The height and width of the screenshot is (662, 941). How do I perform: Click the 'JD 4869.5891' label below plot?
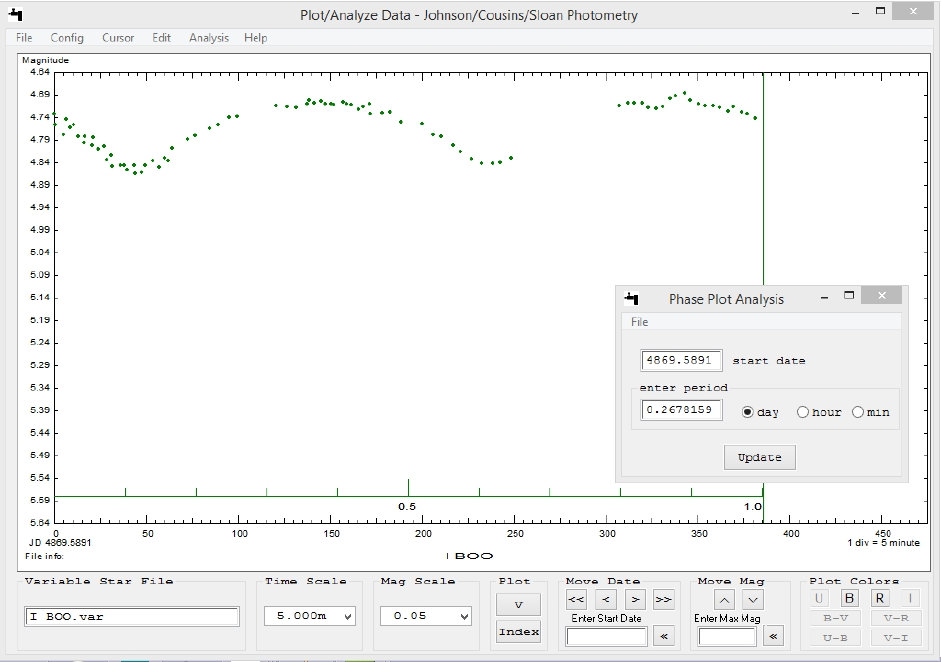tap(60, 543)
